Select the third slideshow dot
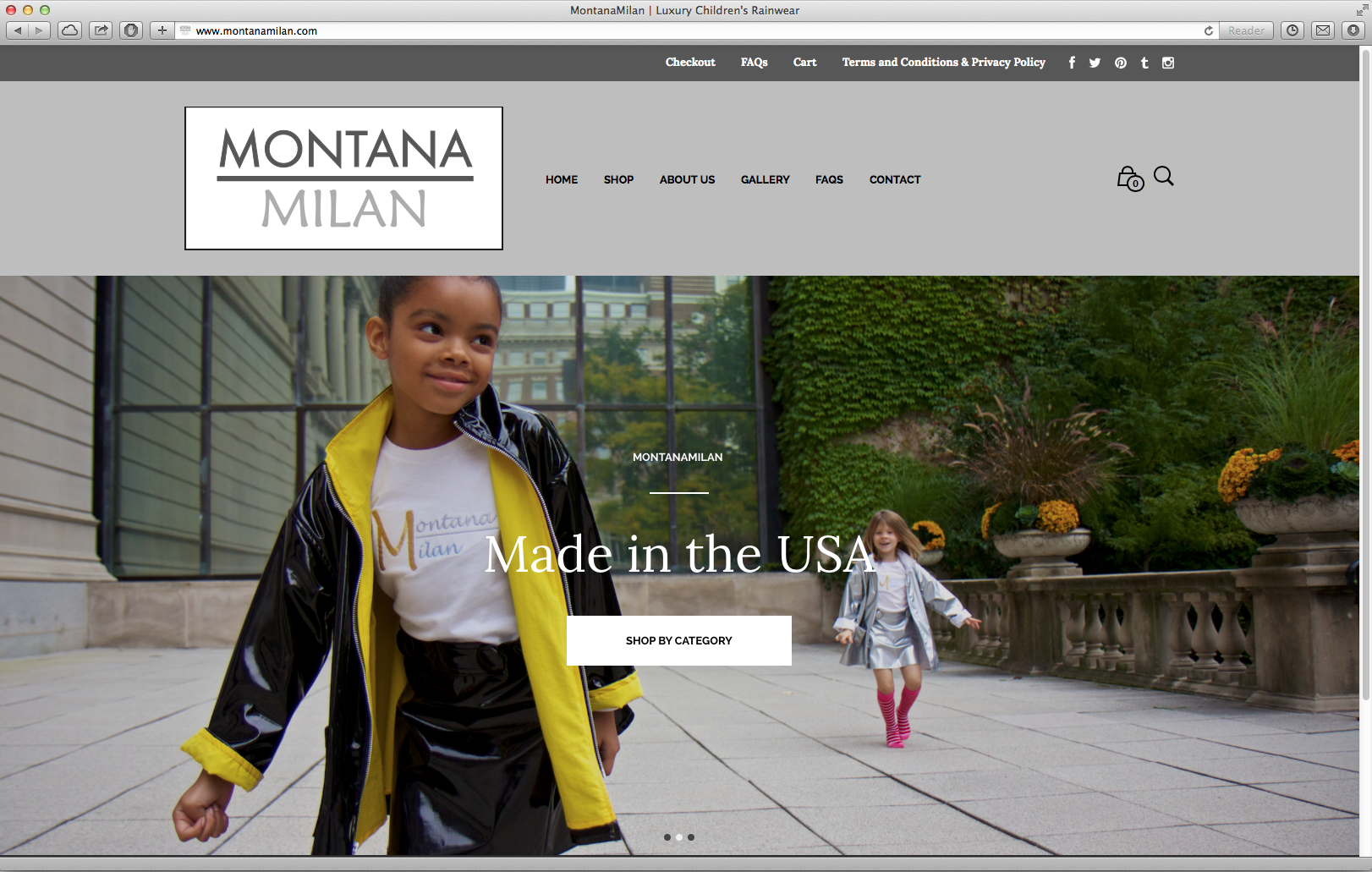The image size is (1372, 872). (691, 837)
